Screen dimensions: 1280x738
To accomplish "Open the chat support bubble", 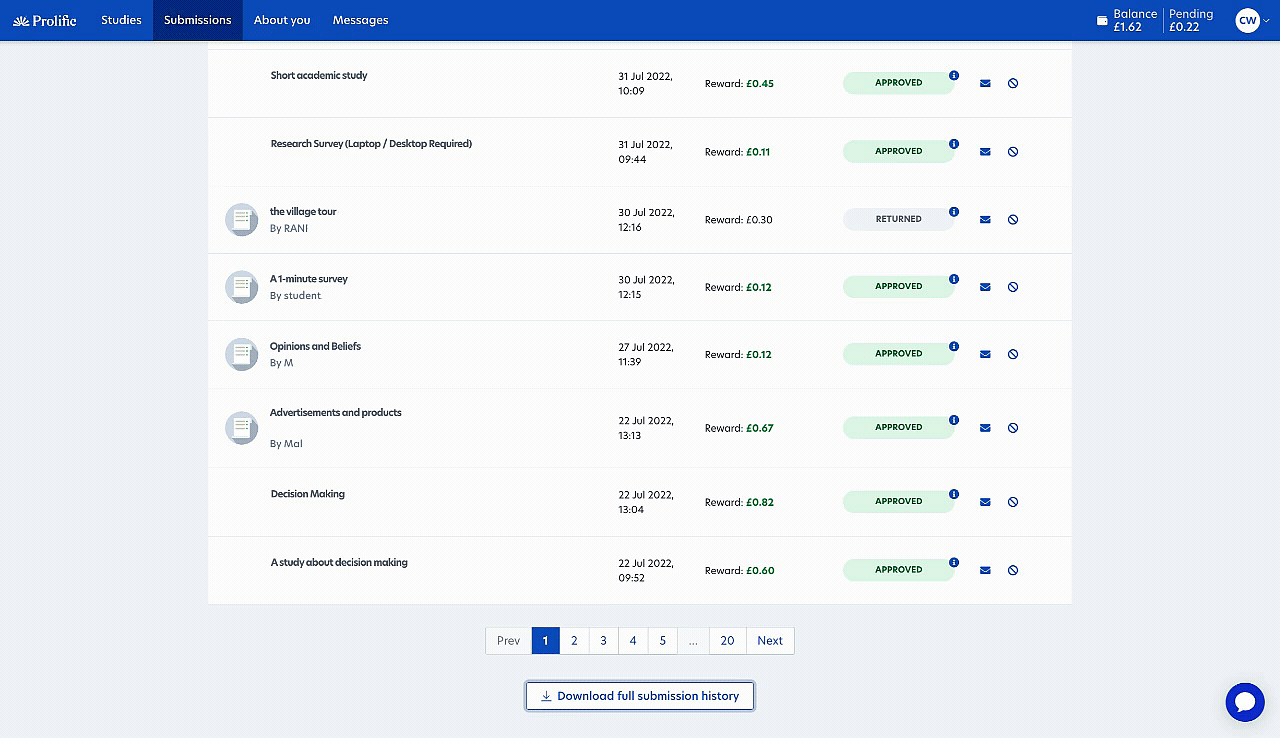I will click(1245, 702).
